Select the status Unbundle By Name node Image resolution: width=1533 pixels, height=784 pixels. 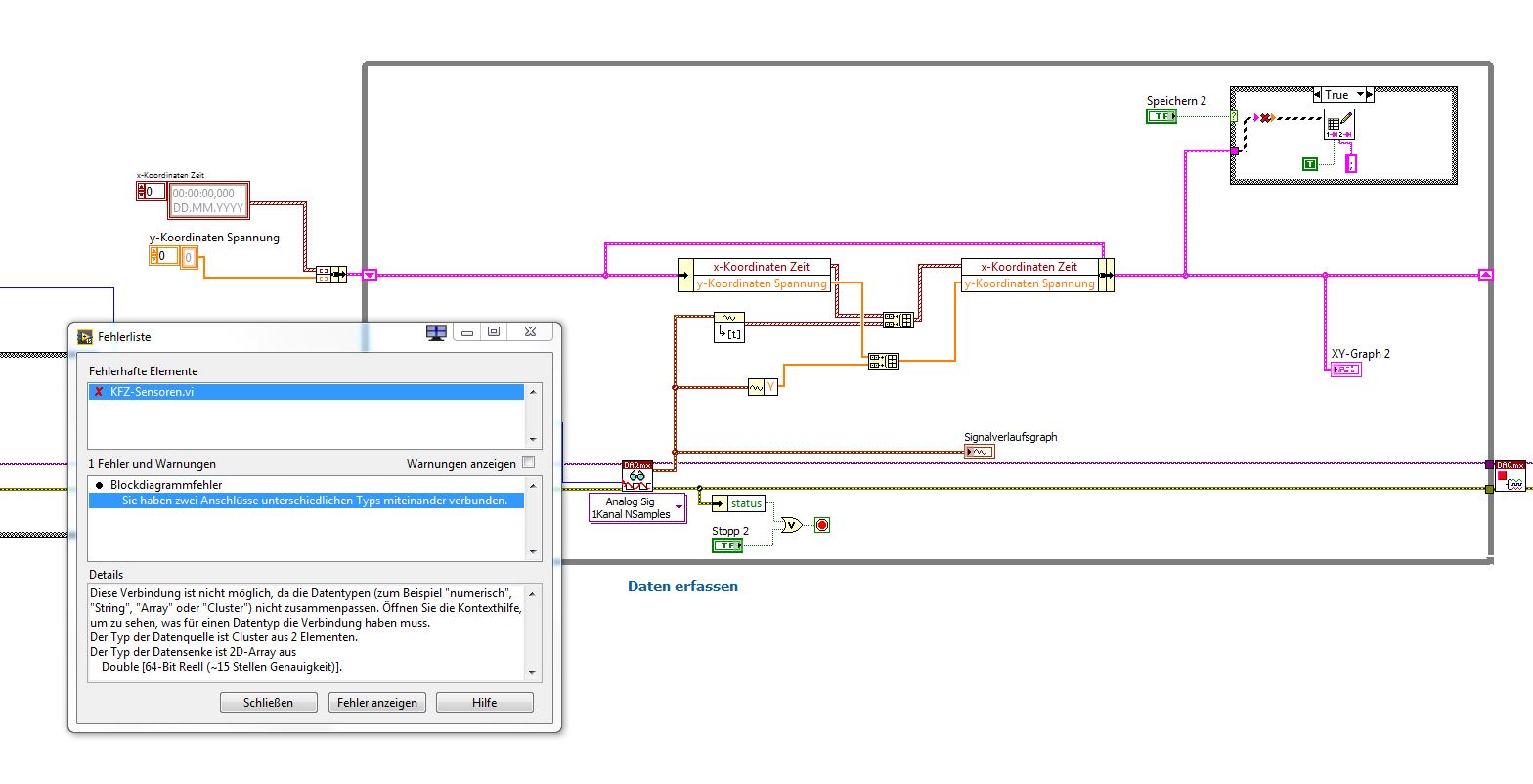pyautogui.click(x=738, y=503)
